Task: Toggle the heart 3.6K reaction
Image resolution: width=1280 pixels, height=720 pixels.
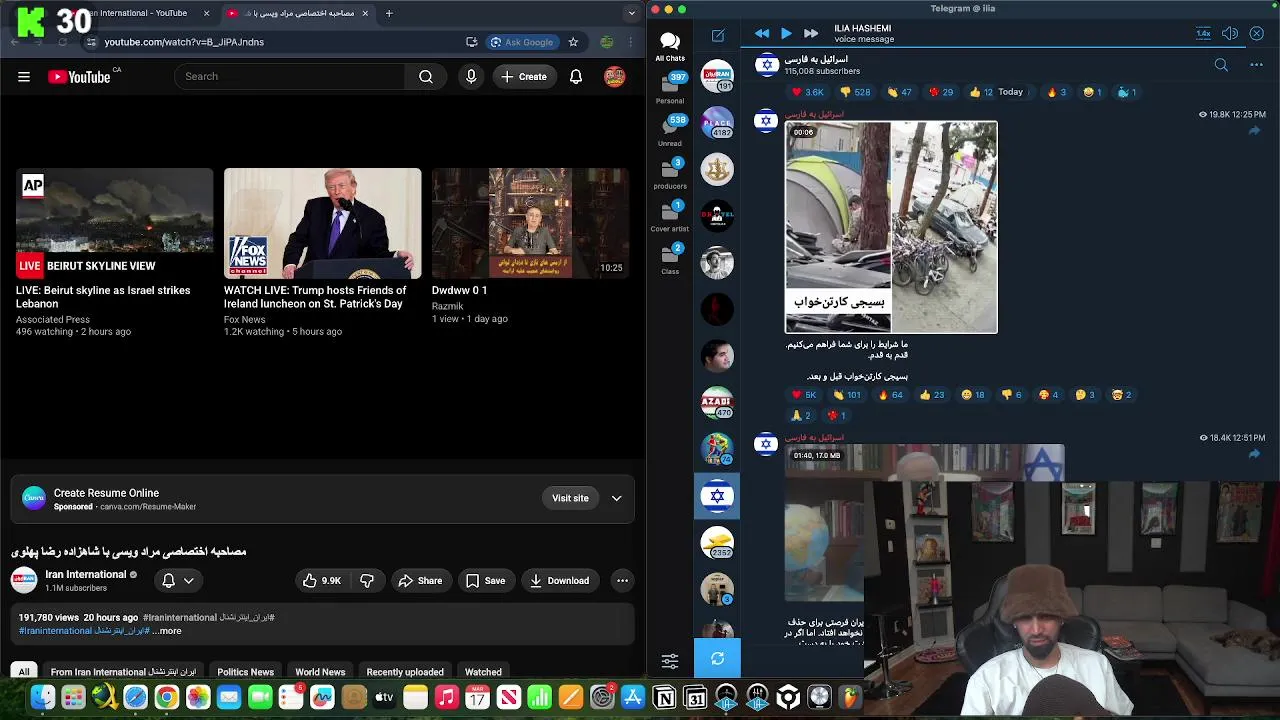Action: click(808, 92)
